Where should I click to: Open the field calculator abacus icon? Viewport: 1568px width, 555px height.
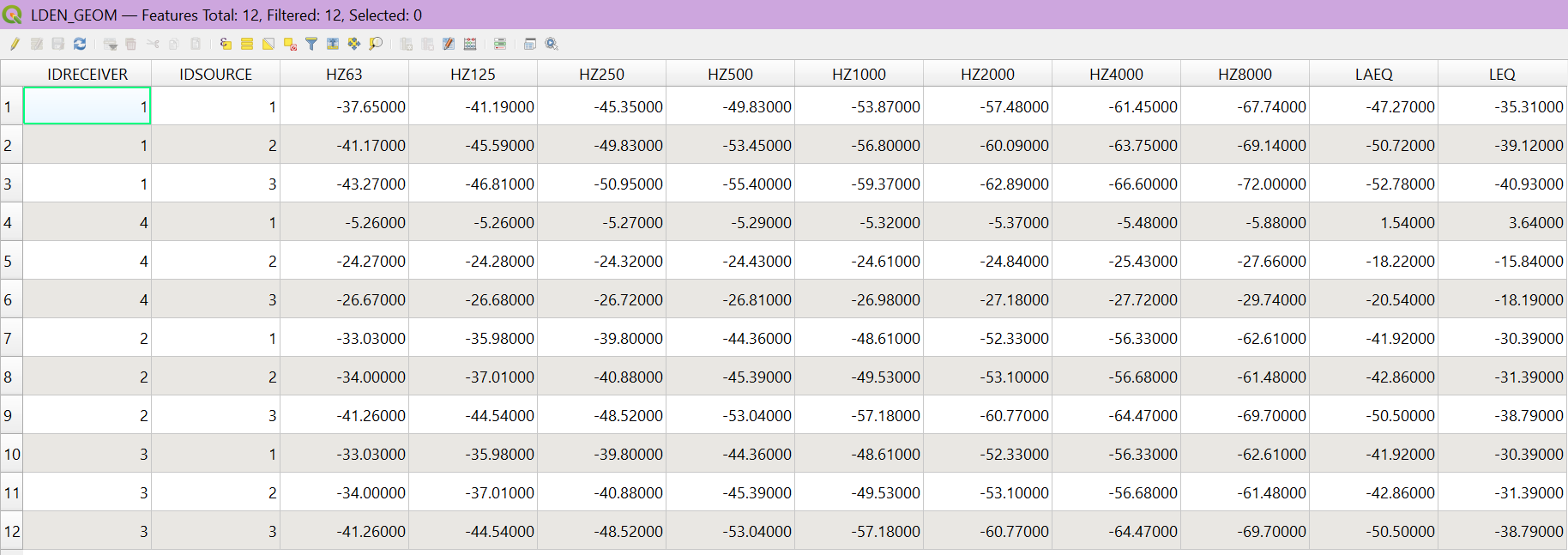tap(470, 44)
